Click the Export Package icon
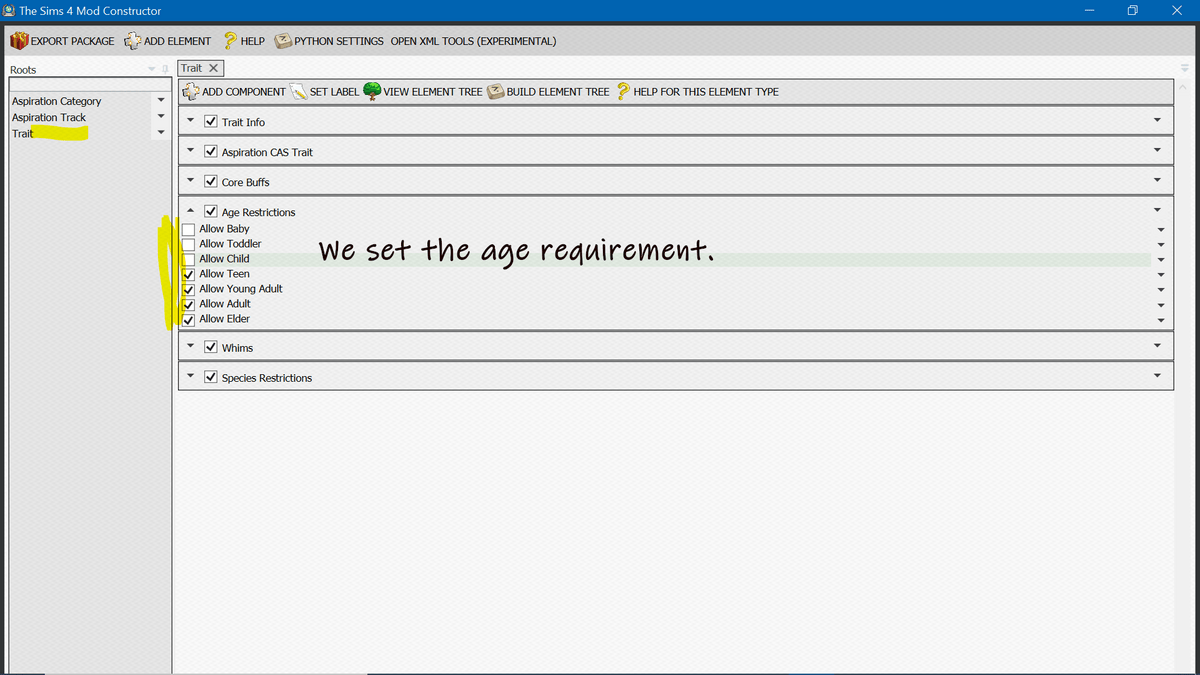The width and height of the screenshot is (1200, 675). tap(18, 41)
